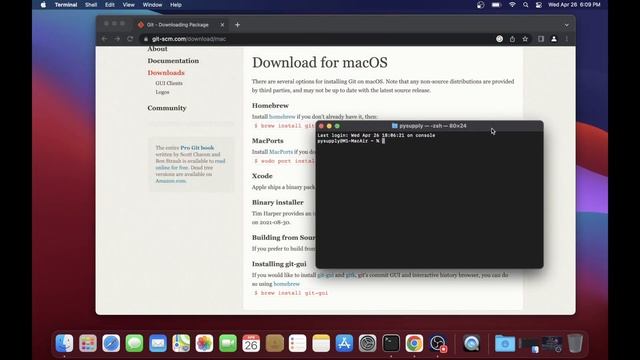Go forward in the browser
Screen dimensions: 640x360
[118, 39]
